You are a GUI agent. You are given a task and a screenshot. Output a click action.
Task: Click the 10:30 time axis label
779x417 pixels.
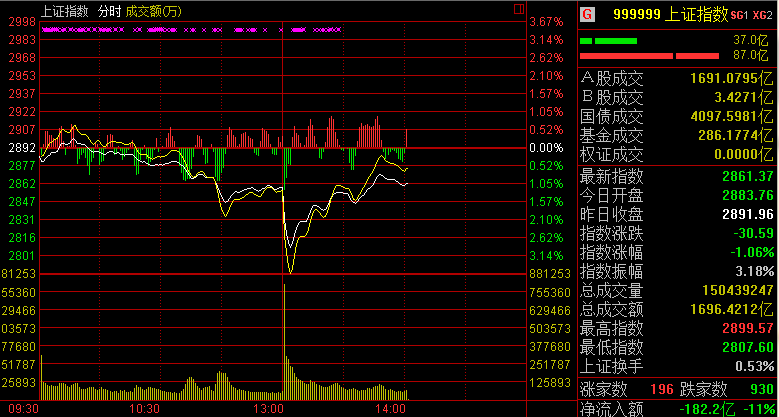146,409
